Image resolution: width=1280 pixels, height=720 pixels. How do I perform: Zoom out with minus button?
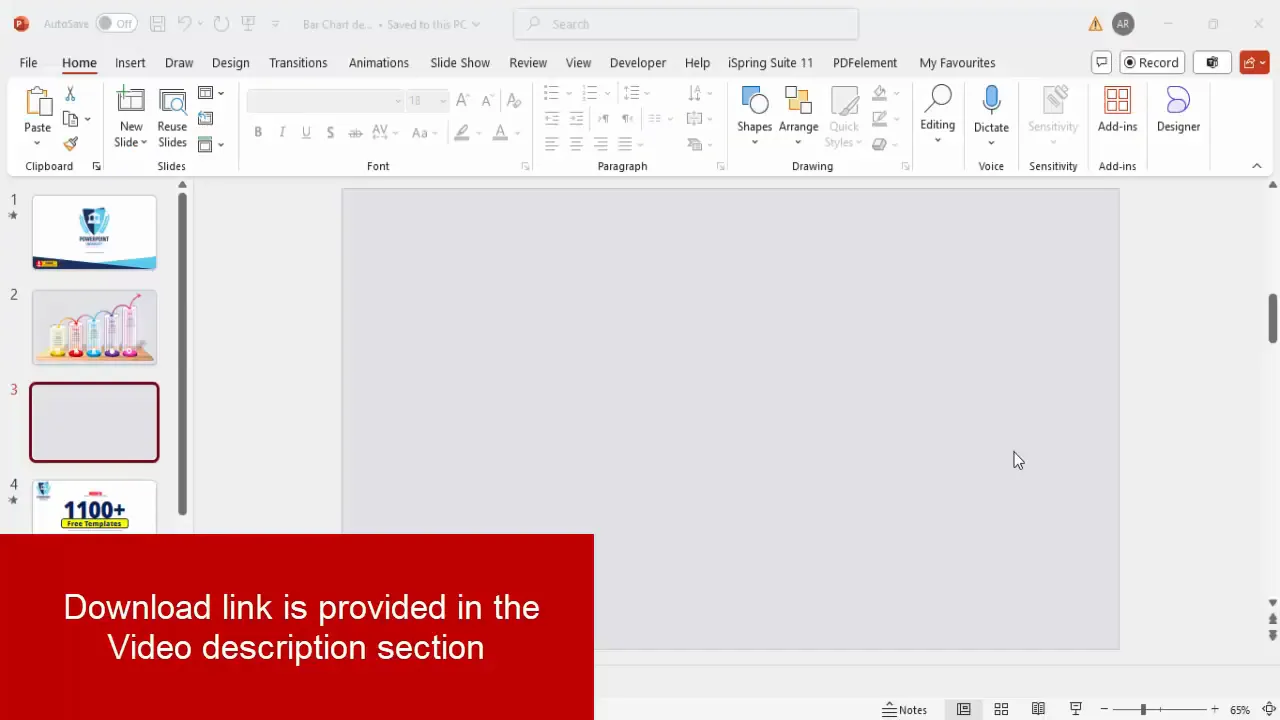(1104, 709)
